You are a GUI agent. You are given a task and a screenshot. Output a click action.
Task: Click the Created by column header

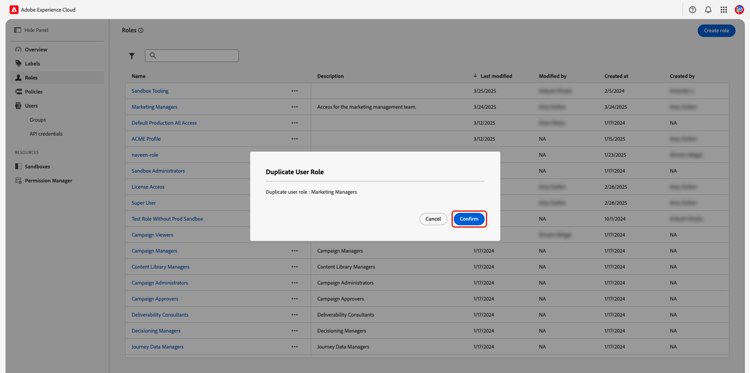[682, 76]
